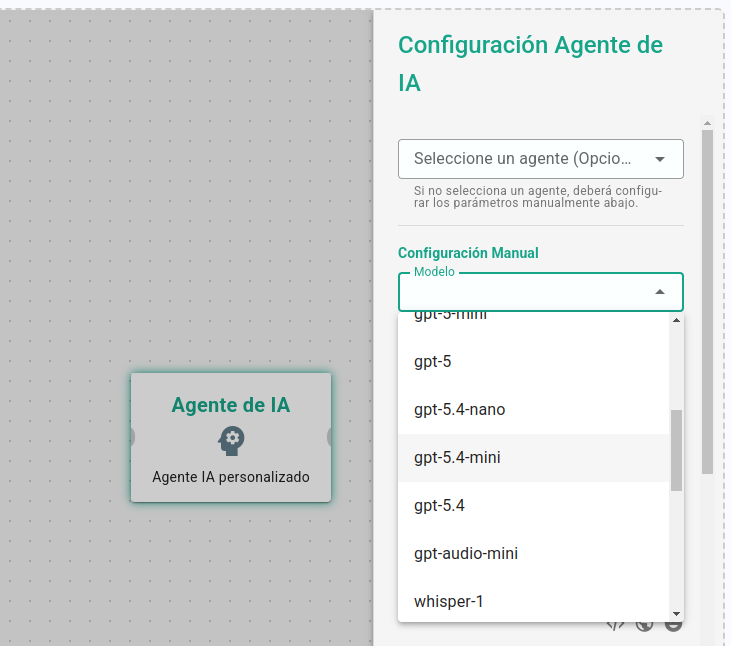The image size is (731, 646).
Task: Click the right connector handle of the node
Action: [330, 437]
